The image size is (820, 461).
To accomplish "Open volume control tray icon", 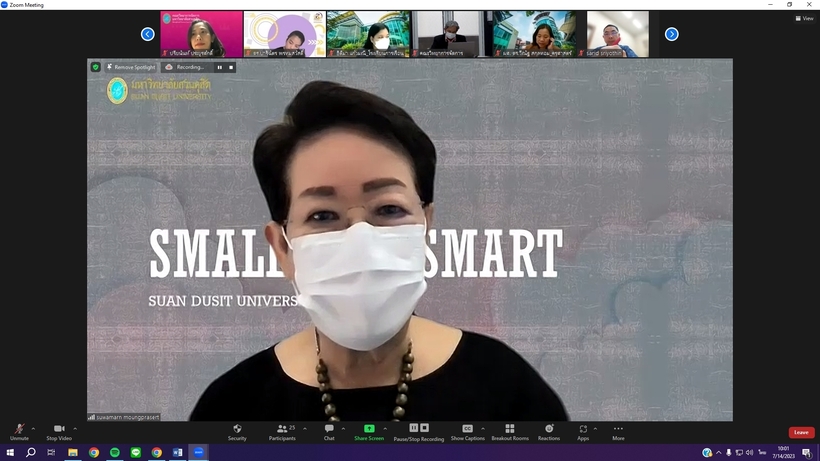I will point(749,453).
